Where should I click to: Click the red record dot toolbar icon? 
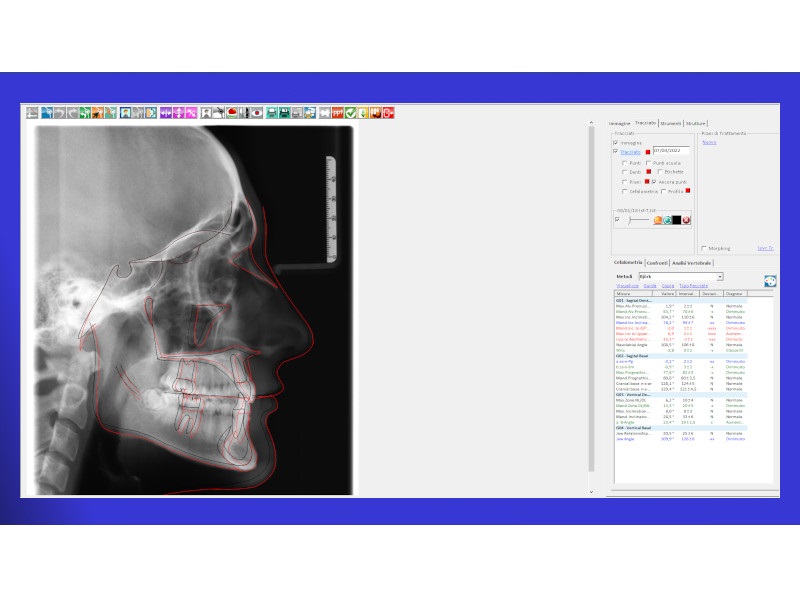(257, 113)
